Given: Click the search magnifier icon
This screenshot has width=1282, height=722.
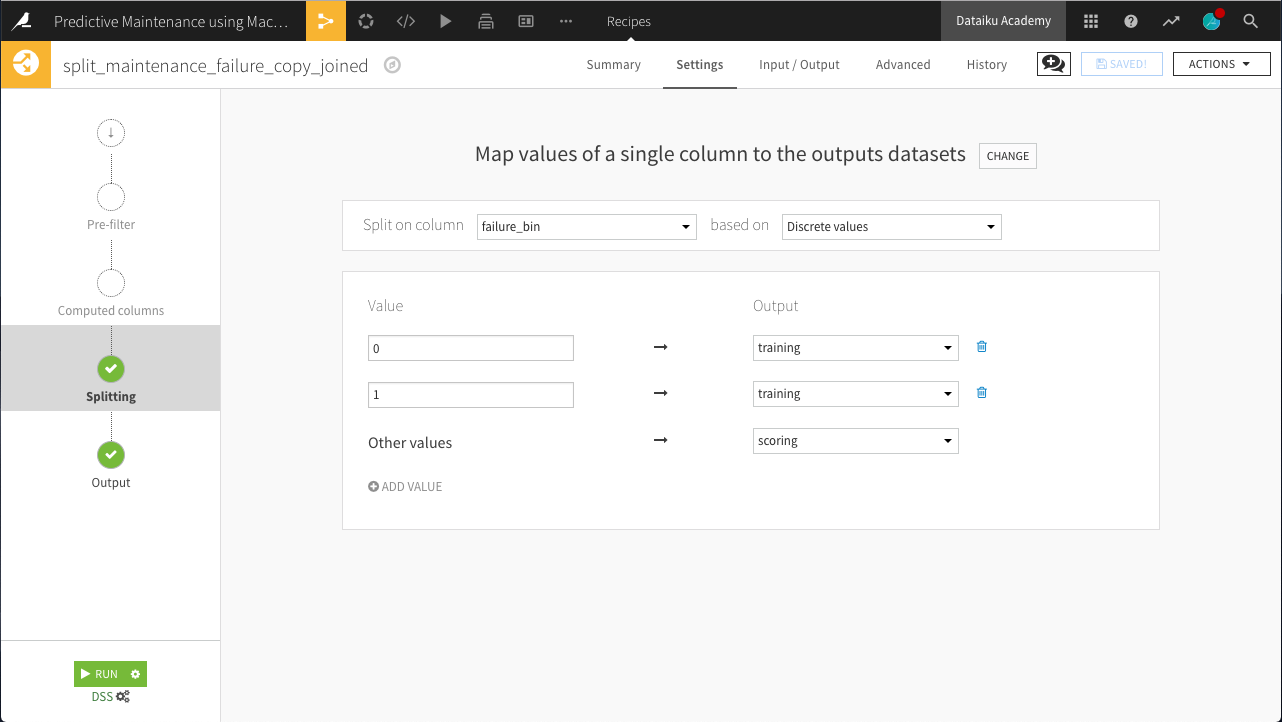Looking at the screenshot, I should [1251, 21].
